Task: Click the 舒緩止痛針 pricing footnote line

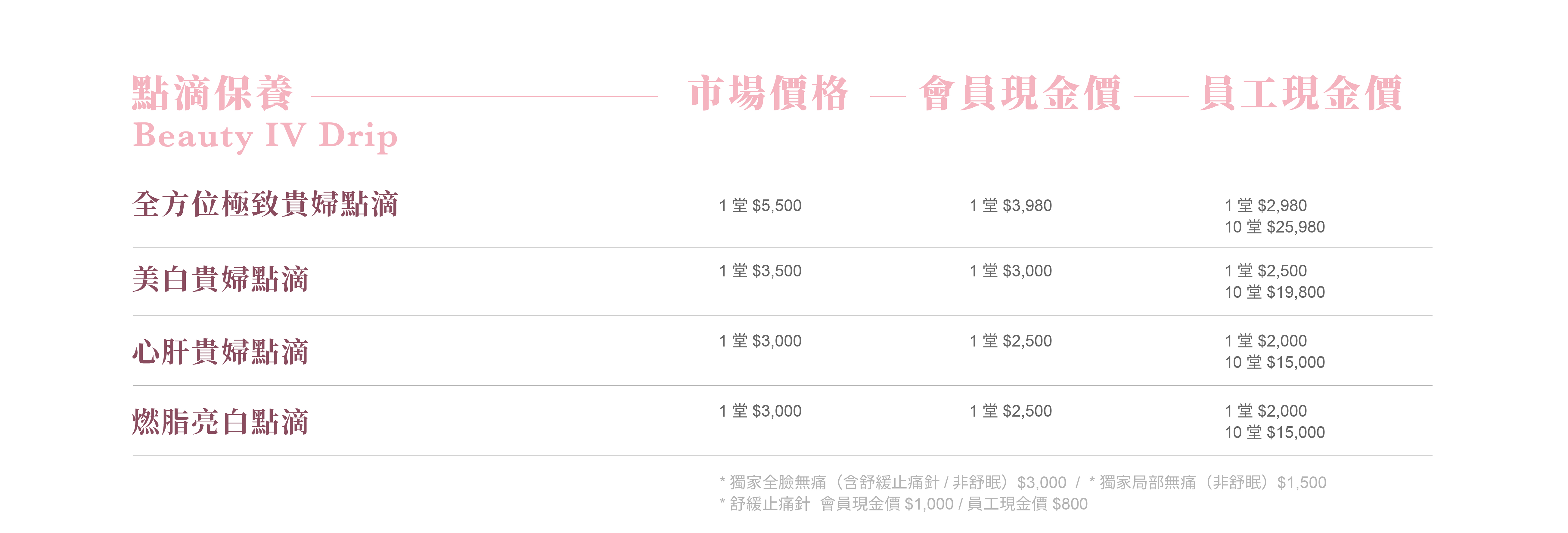Action: coord(903,504)
